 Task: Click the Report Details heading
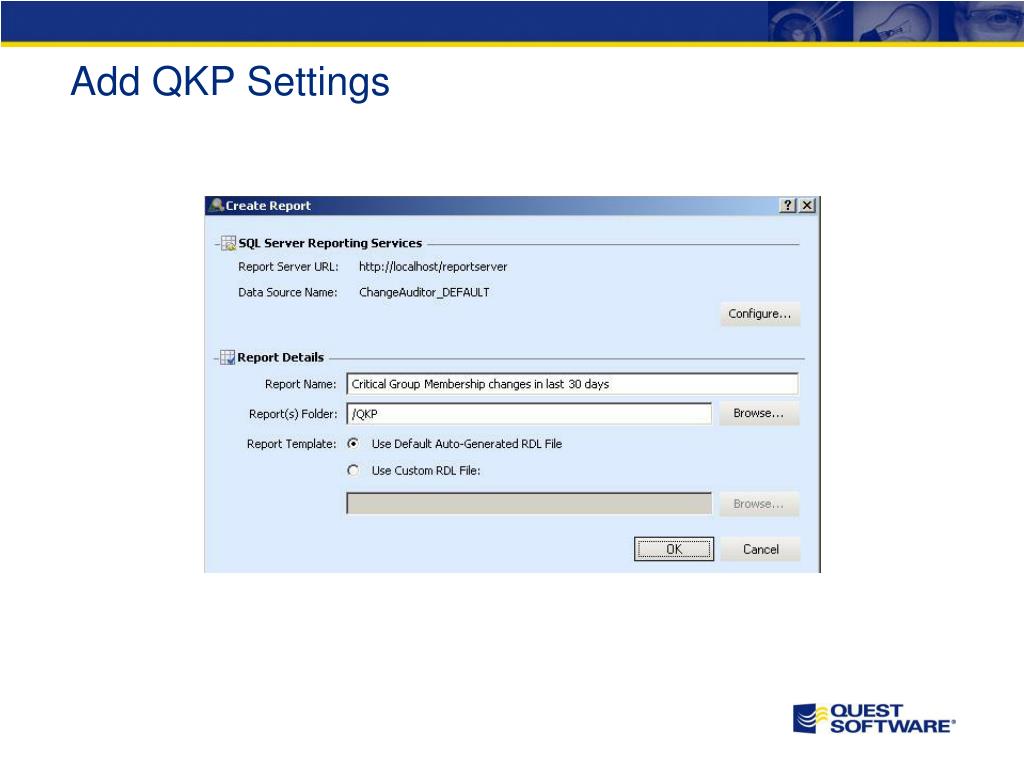click(x=281, y=357)
